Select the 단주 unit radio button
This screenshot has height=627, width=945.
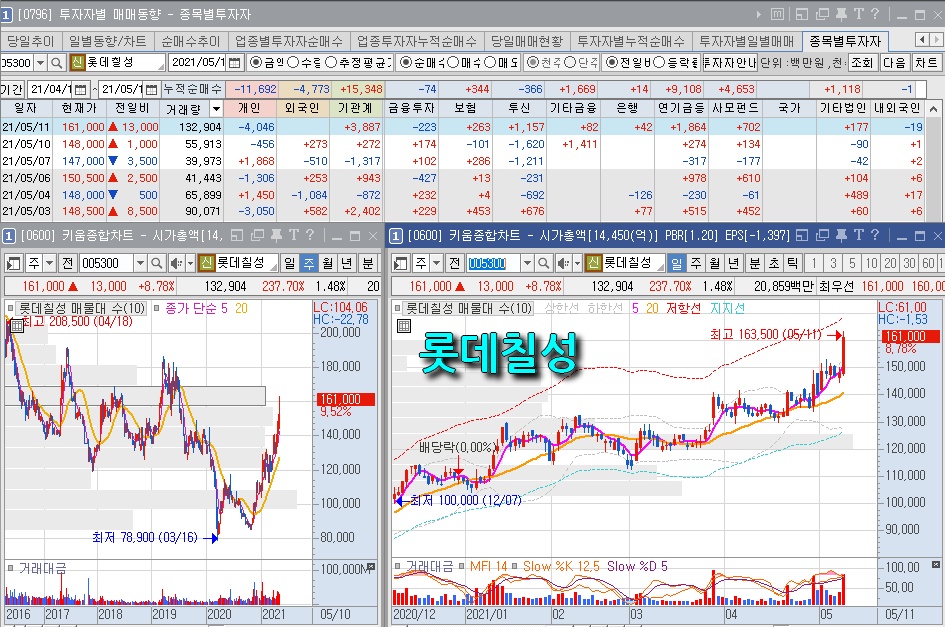pyautogui.click(x=570, y=62)
